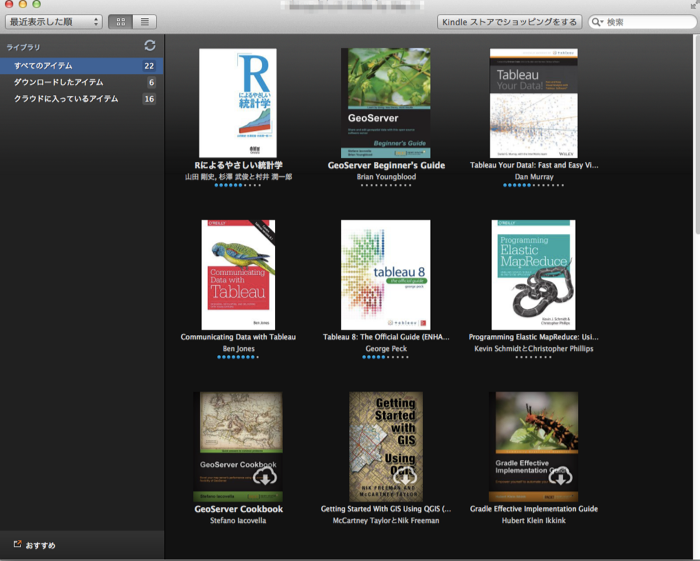
Task: Click author name George Peck
Action: coord(386,349)
